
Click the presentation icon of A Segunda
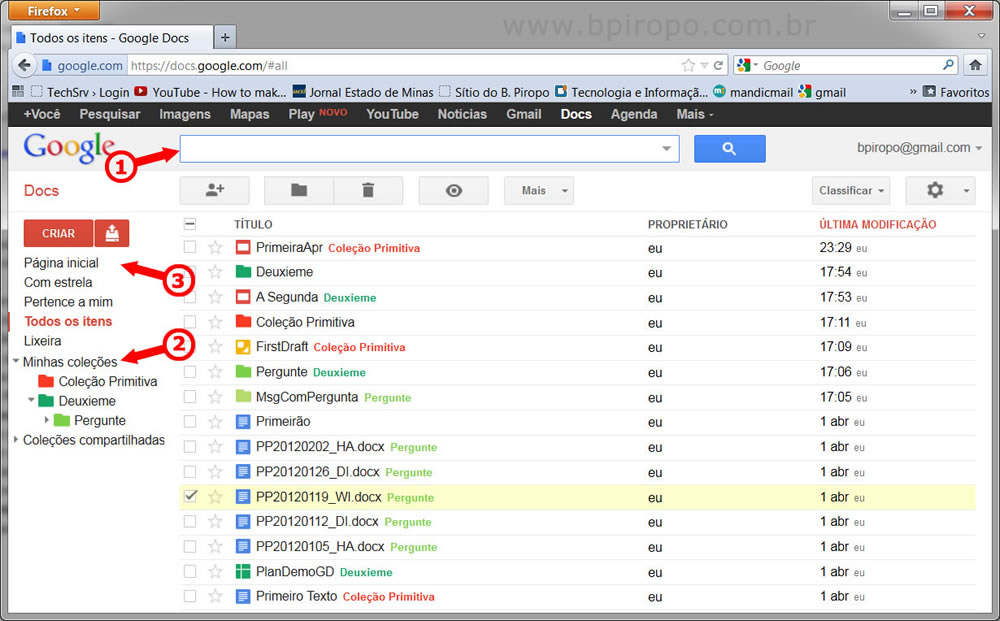pos(243,297)
